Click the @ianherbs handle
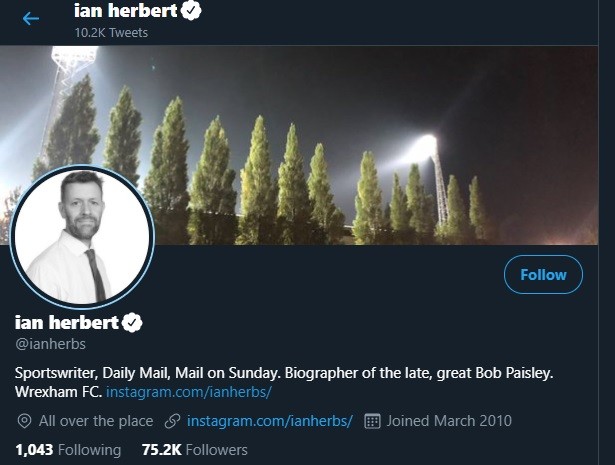The width and height of the screenshot is (615, 465). pyautogui.click(x=51, y=344)
